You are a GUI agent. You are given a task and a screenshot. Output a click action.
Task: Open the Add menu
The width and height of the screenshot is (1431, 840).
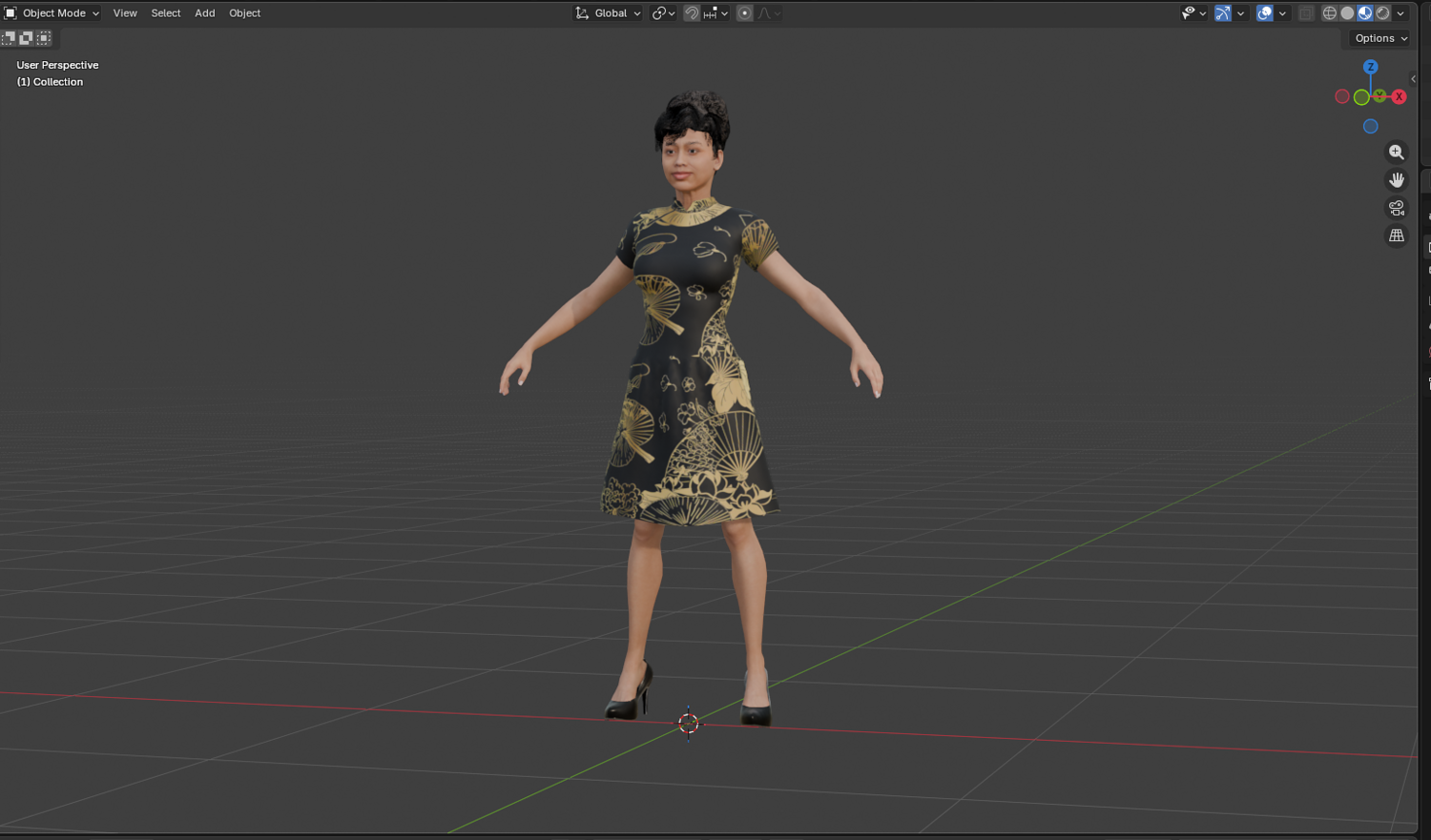(x=205, y=13)
